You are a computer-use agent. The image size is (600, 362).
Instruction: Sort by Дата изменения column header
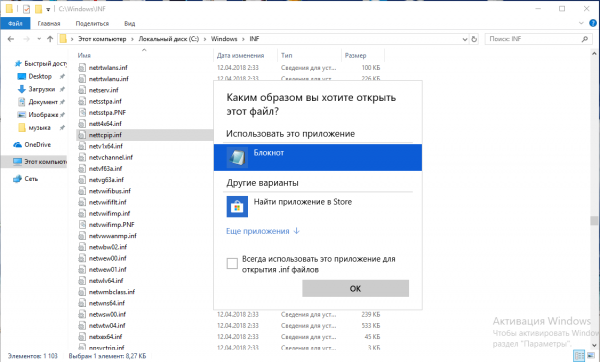(x=240, y=55)
